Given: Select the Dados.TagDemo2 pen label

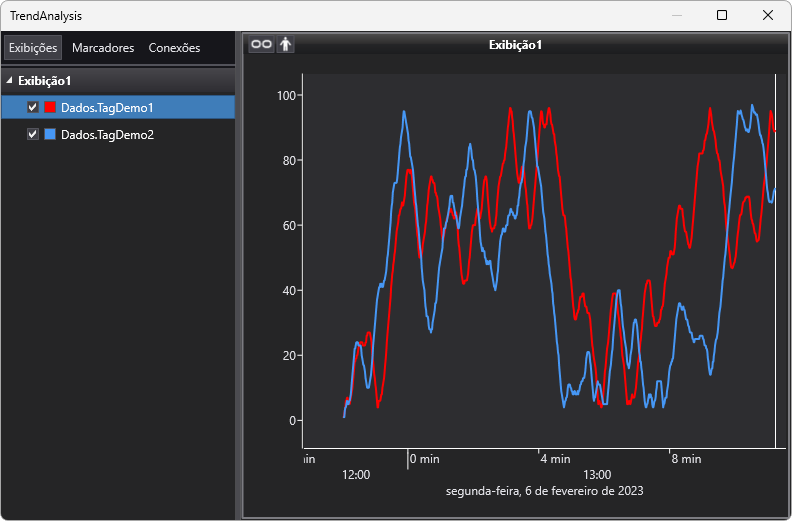Looking at the screenshot, I should 107,134.
